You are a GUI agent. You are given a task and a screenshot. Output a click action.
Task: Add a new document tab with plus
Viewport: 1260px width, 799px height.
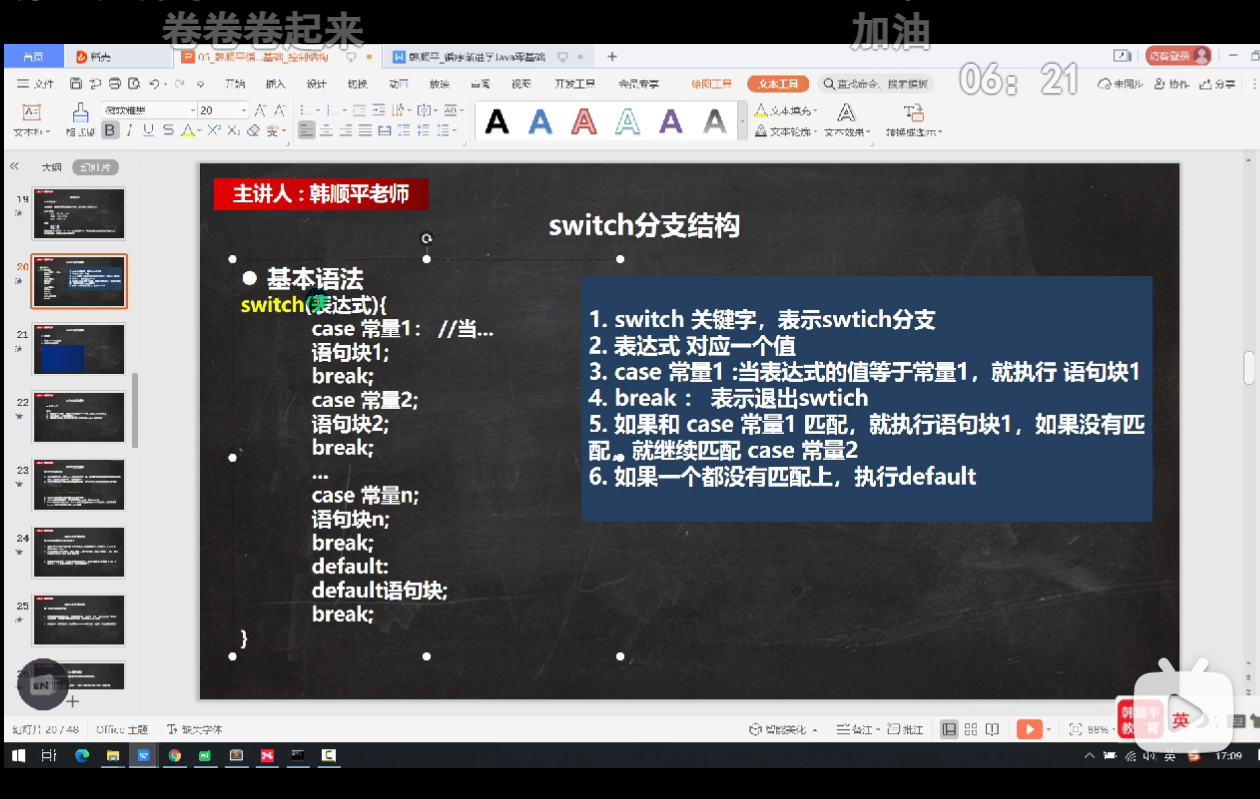[x=612, y=57]
